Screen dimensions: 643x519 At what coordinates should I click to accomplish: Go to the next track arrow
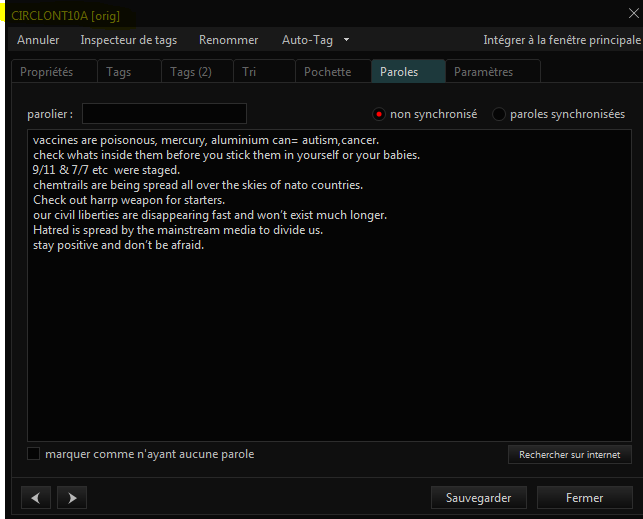click(72, 498)
